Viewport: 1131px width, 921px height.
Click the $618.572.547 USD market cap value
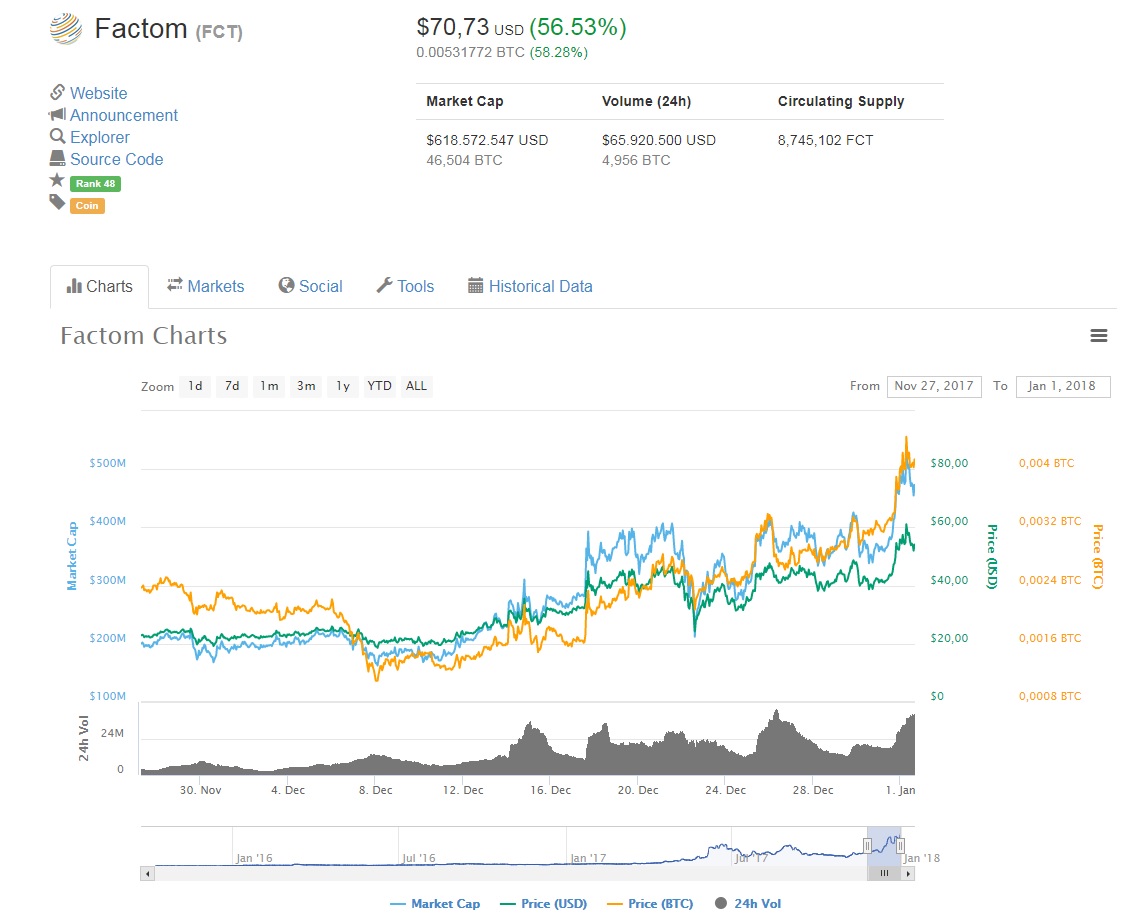point(487,140)
